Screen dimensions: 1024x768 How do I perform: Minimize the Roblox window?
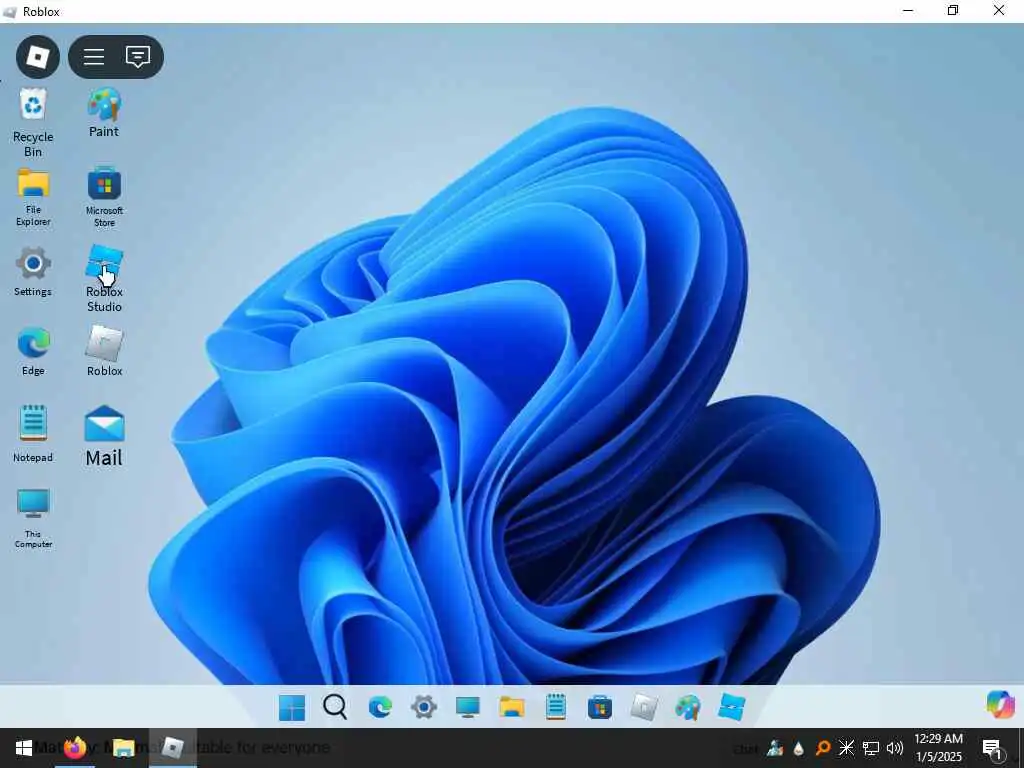(908, 10)
